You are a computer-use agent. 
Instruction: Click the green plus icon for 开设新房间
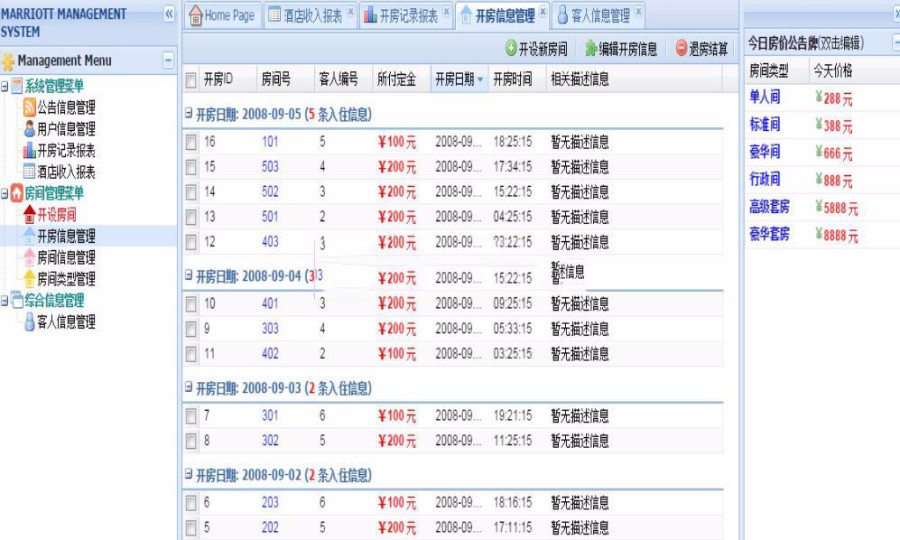[511, 48]
